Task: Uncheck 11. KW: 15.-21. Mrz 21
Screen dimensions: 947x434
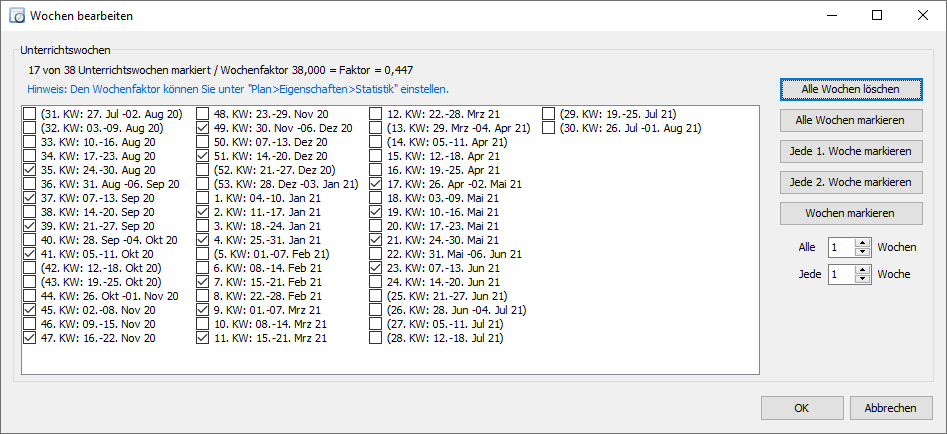Action: tap(203, 339)
